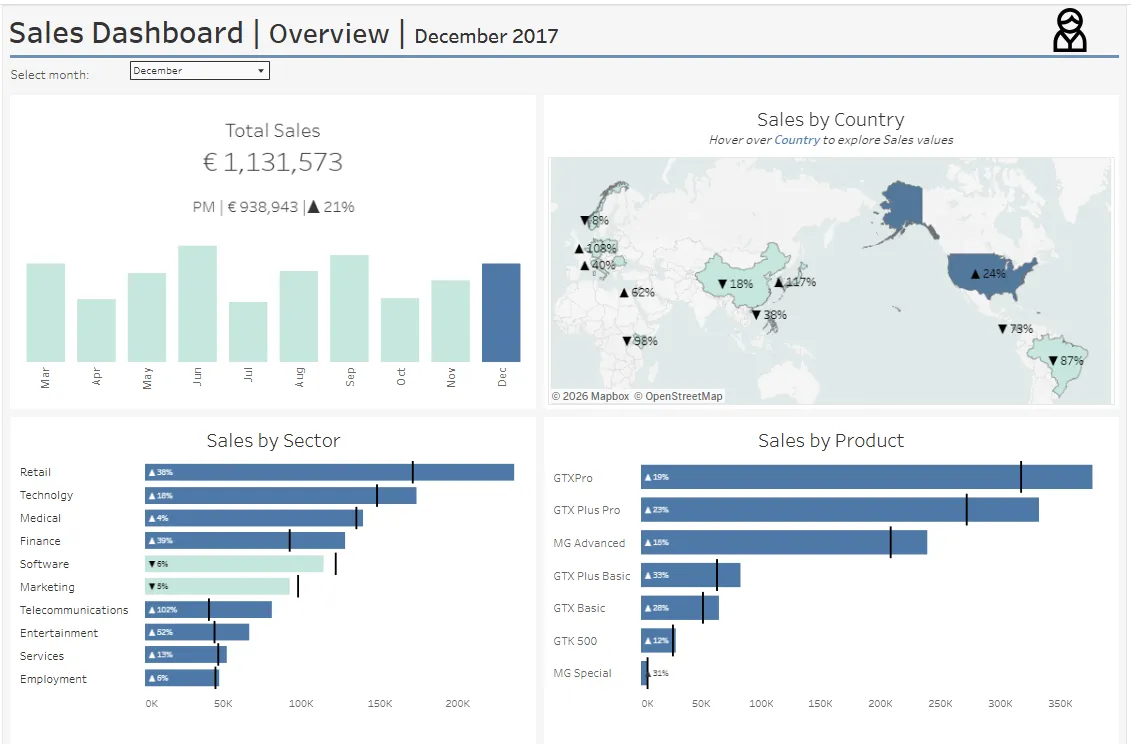The height and width of the screenshot is (744, 1131).
Task: Open the © 2026 Mapbox attribution link
Action: [588, 395]
